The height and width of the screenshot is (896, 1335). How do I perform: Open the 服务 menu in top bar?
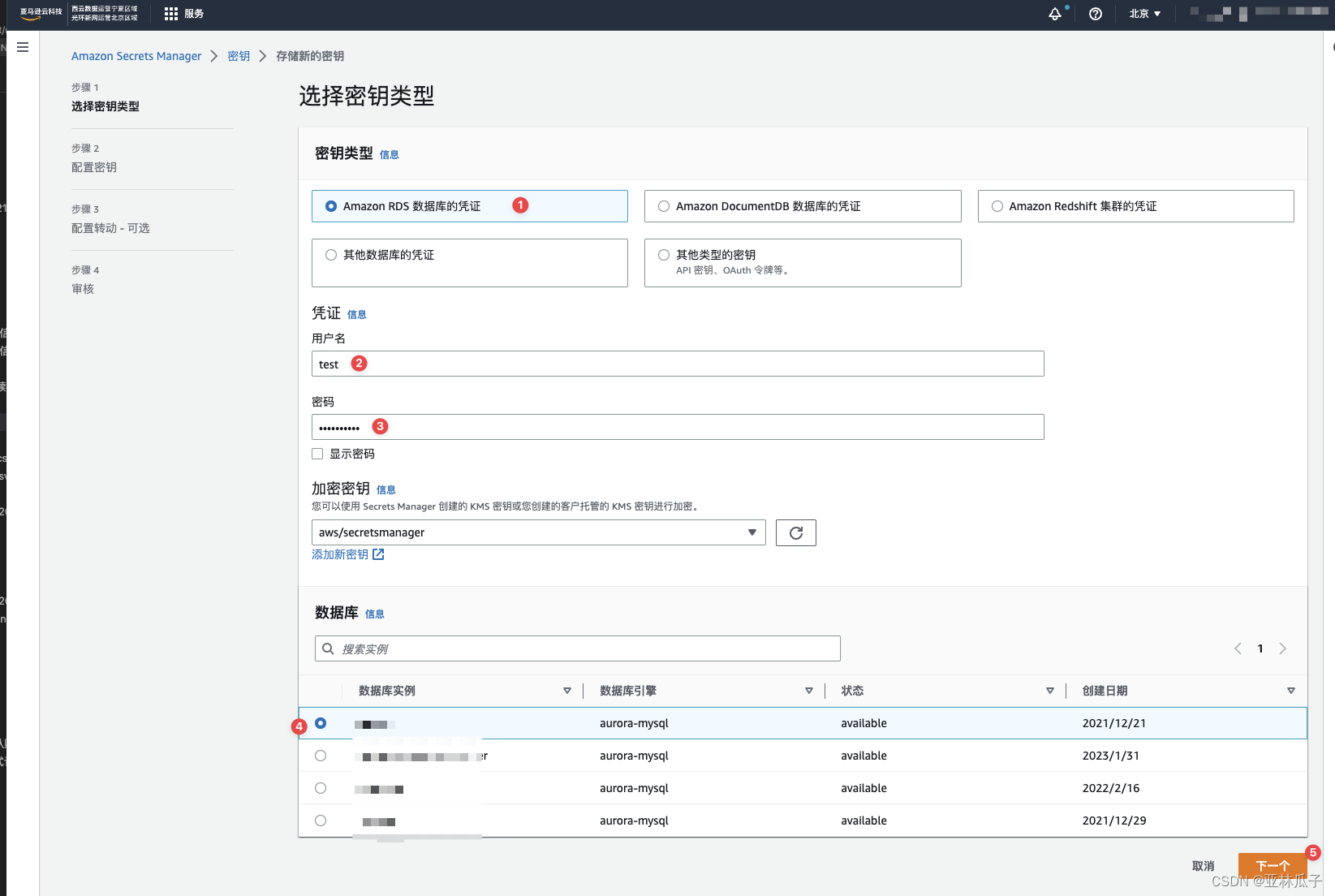194,14
